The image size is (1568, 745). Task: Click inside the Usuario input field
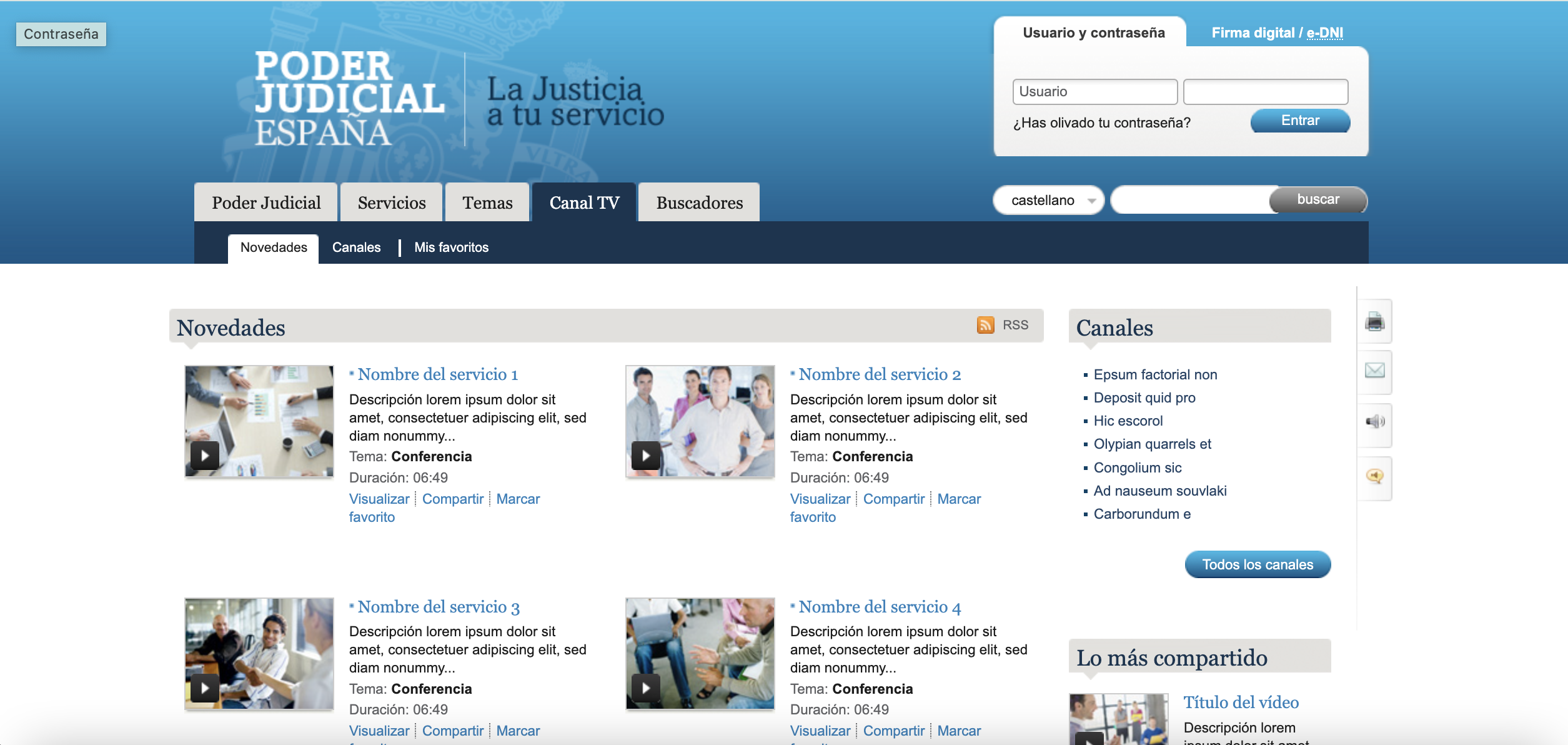coord(1094,92)
